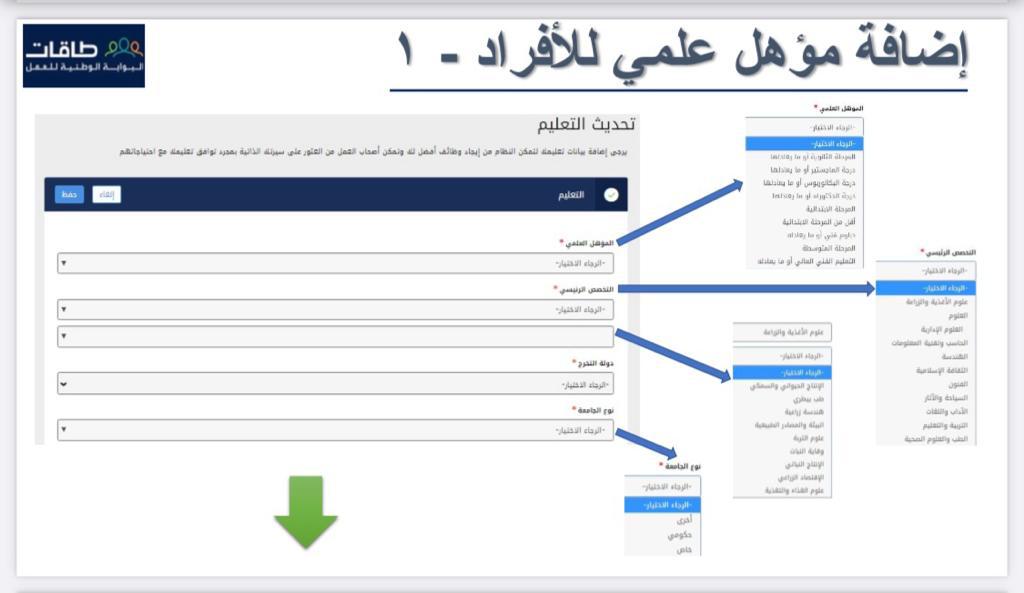
Task: Click the Taqat portal logo
Action: pos(84,56)
